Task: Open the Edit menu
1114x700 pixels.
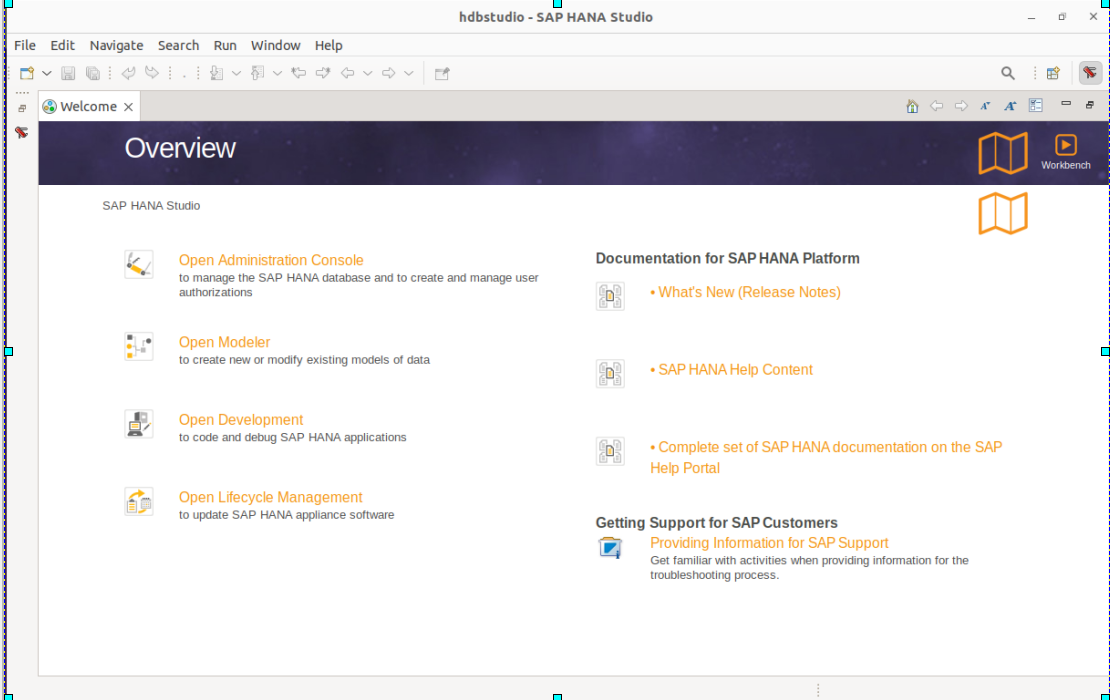Action: point(62,45)
